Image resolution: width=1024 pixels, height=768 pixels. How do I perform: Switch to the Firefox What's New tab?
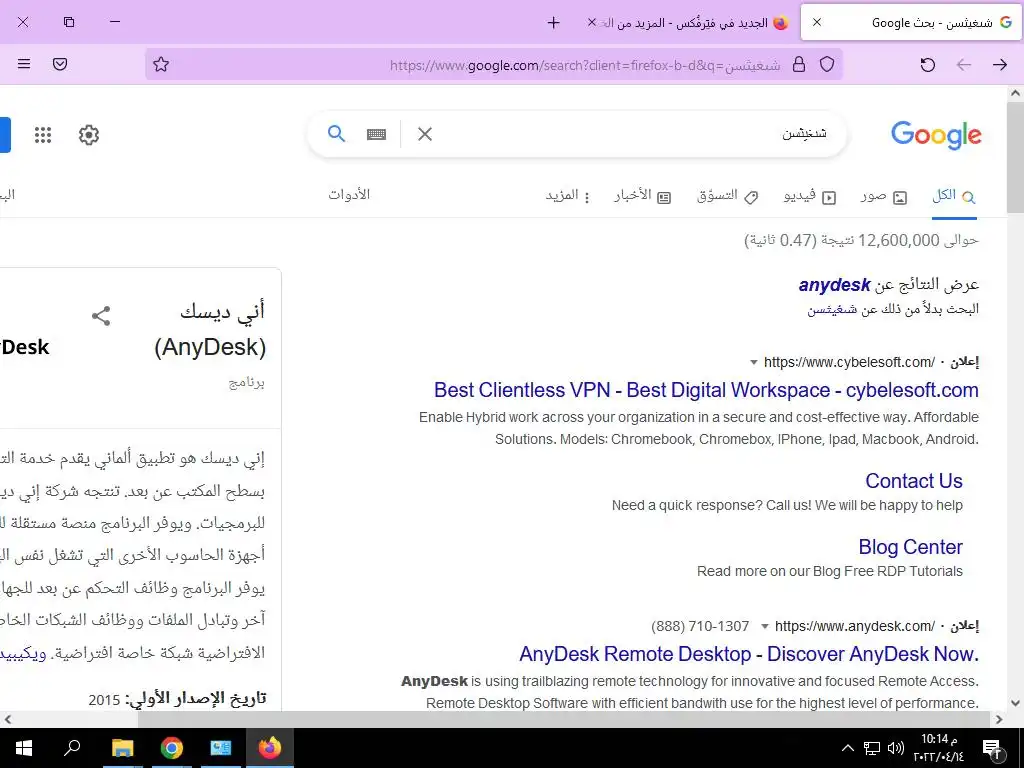686,23
